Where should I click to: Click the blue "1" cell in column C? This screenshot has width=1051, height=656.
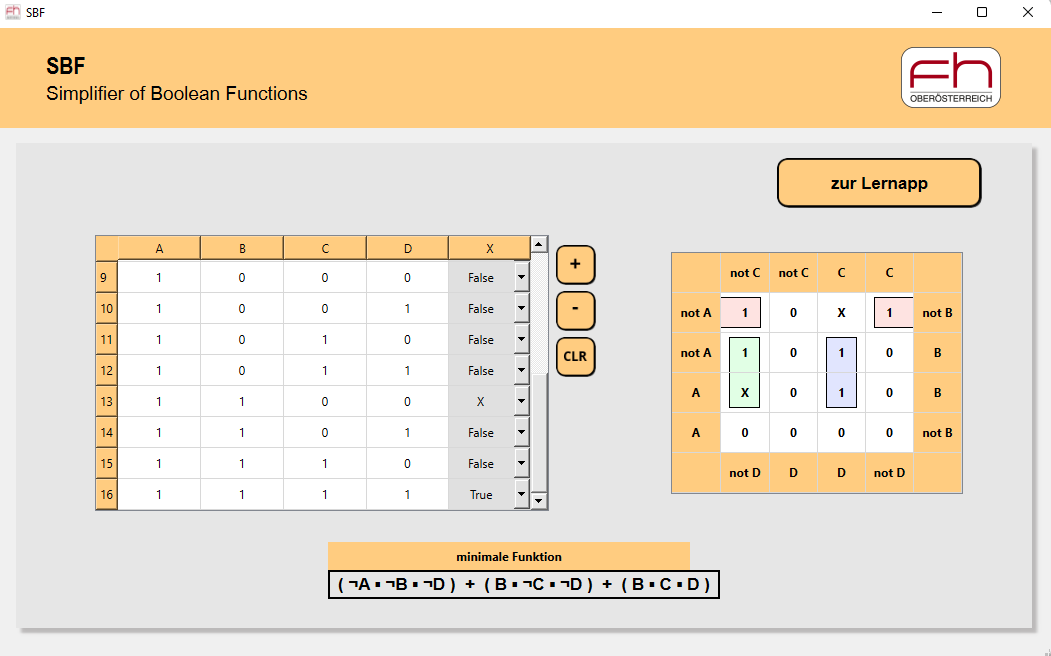(x=841, y=352)
